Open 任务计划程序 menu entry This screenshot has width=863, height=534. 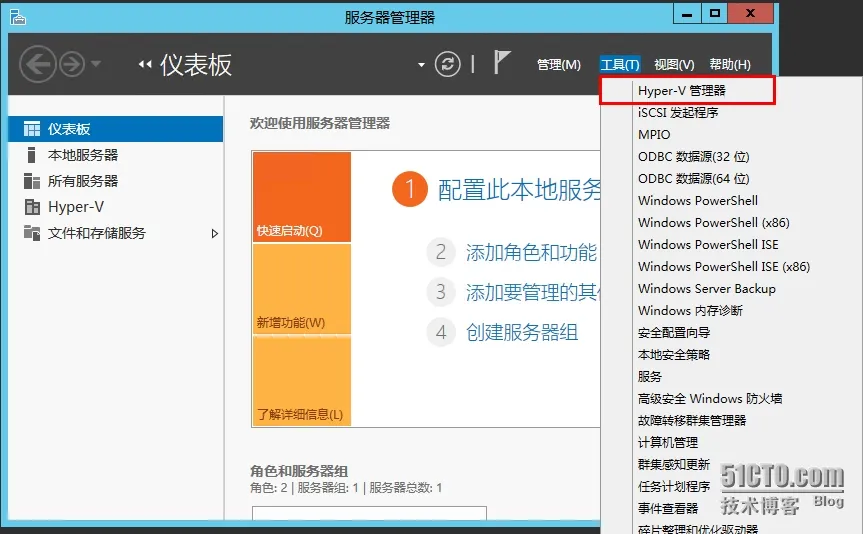[x=674, y=487]
